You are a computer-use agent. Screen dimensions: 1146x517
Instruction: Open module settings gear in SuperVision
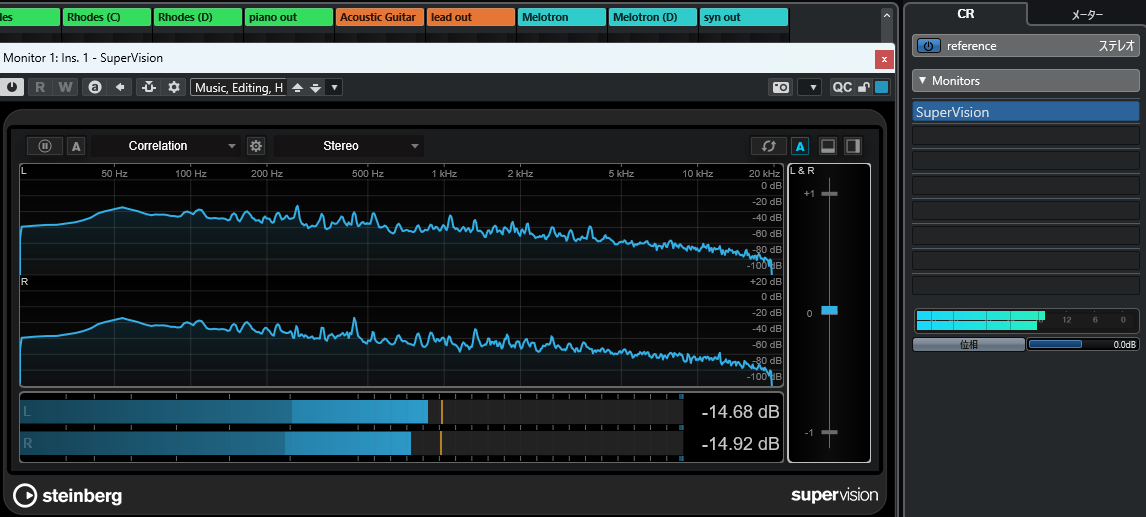pos(256,146)
